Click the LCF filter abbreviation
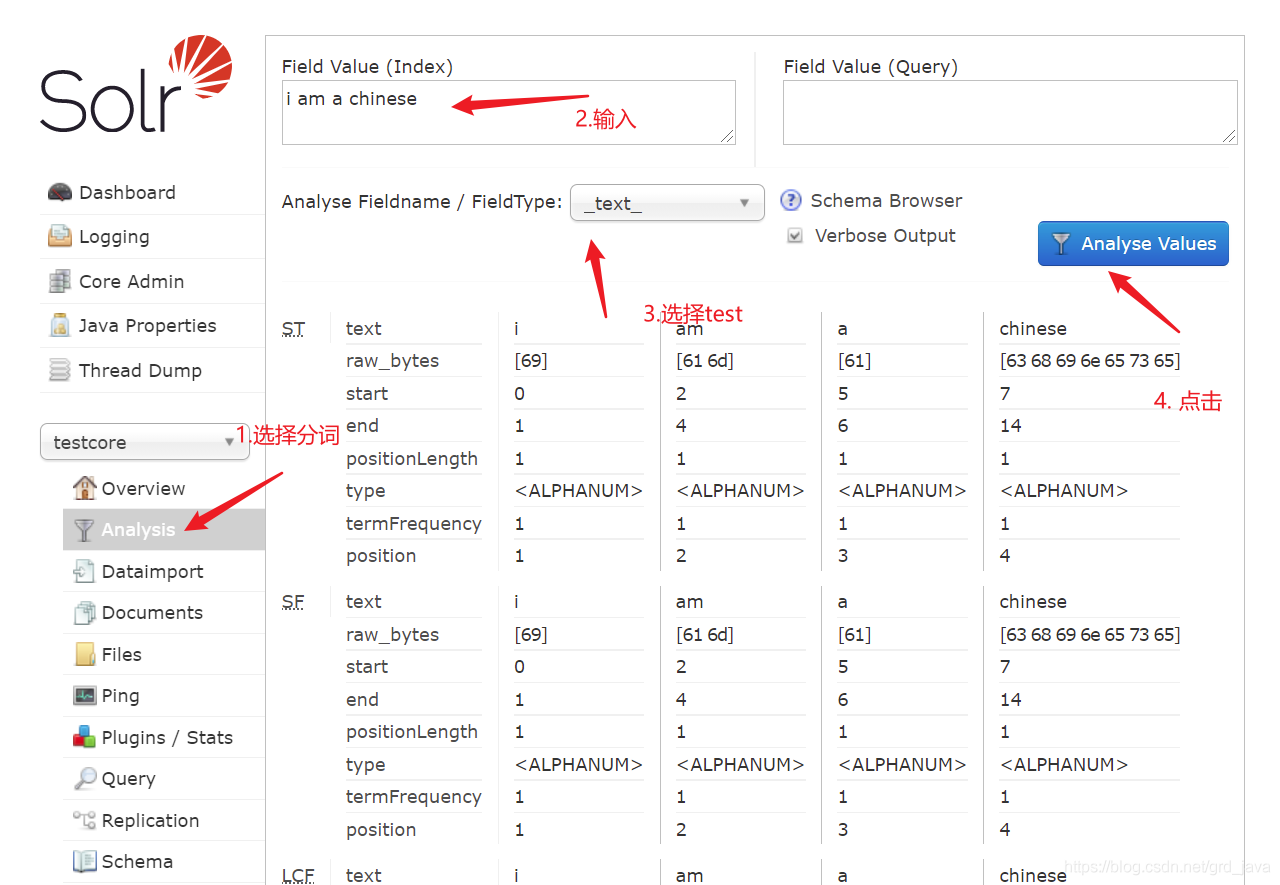This screenshot has height=885, width=1280. 298,875
